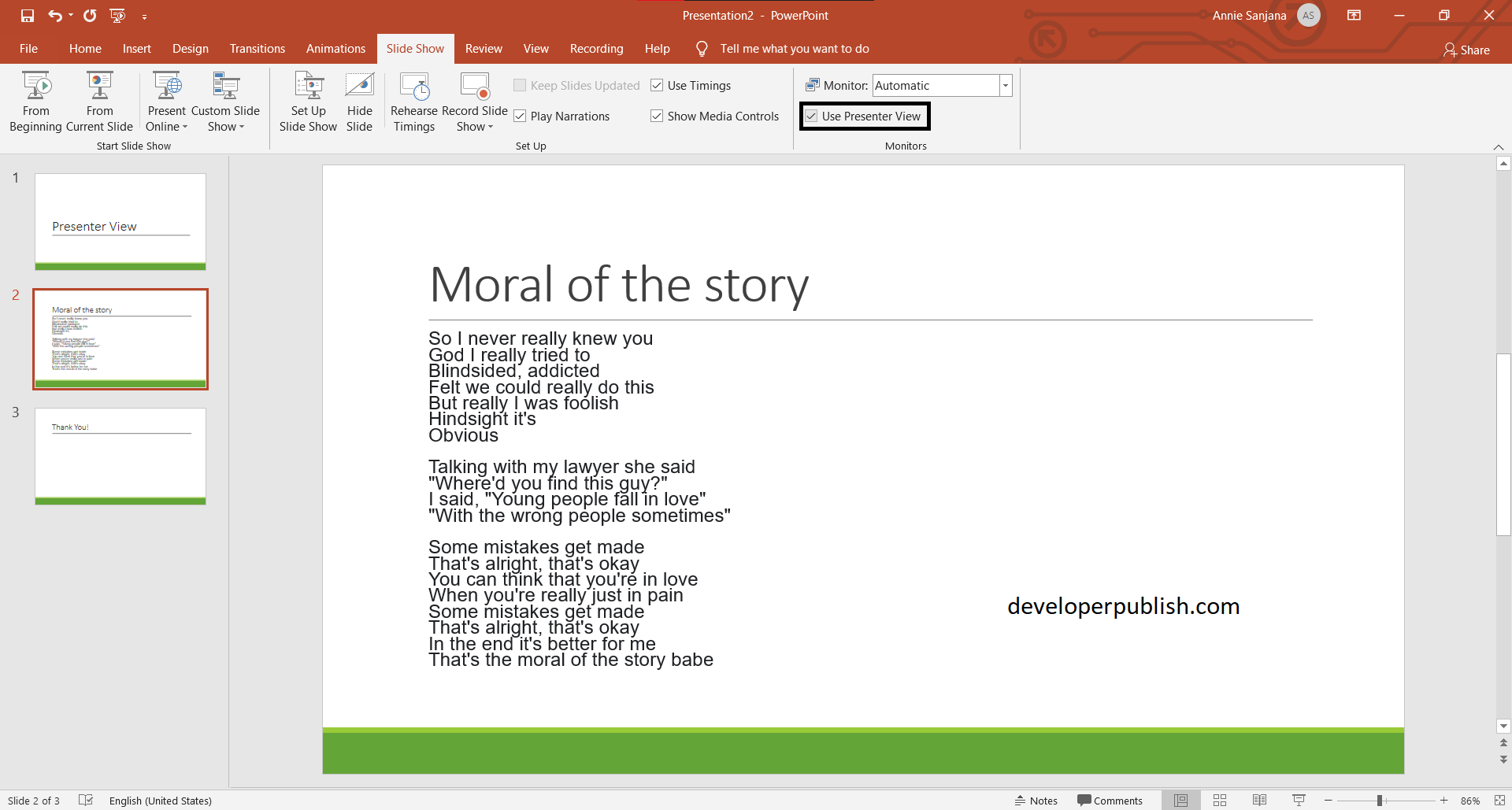This screenshot has width=1512, height=810.
Task: Enable Play Narrations
Action: [520, 116]
